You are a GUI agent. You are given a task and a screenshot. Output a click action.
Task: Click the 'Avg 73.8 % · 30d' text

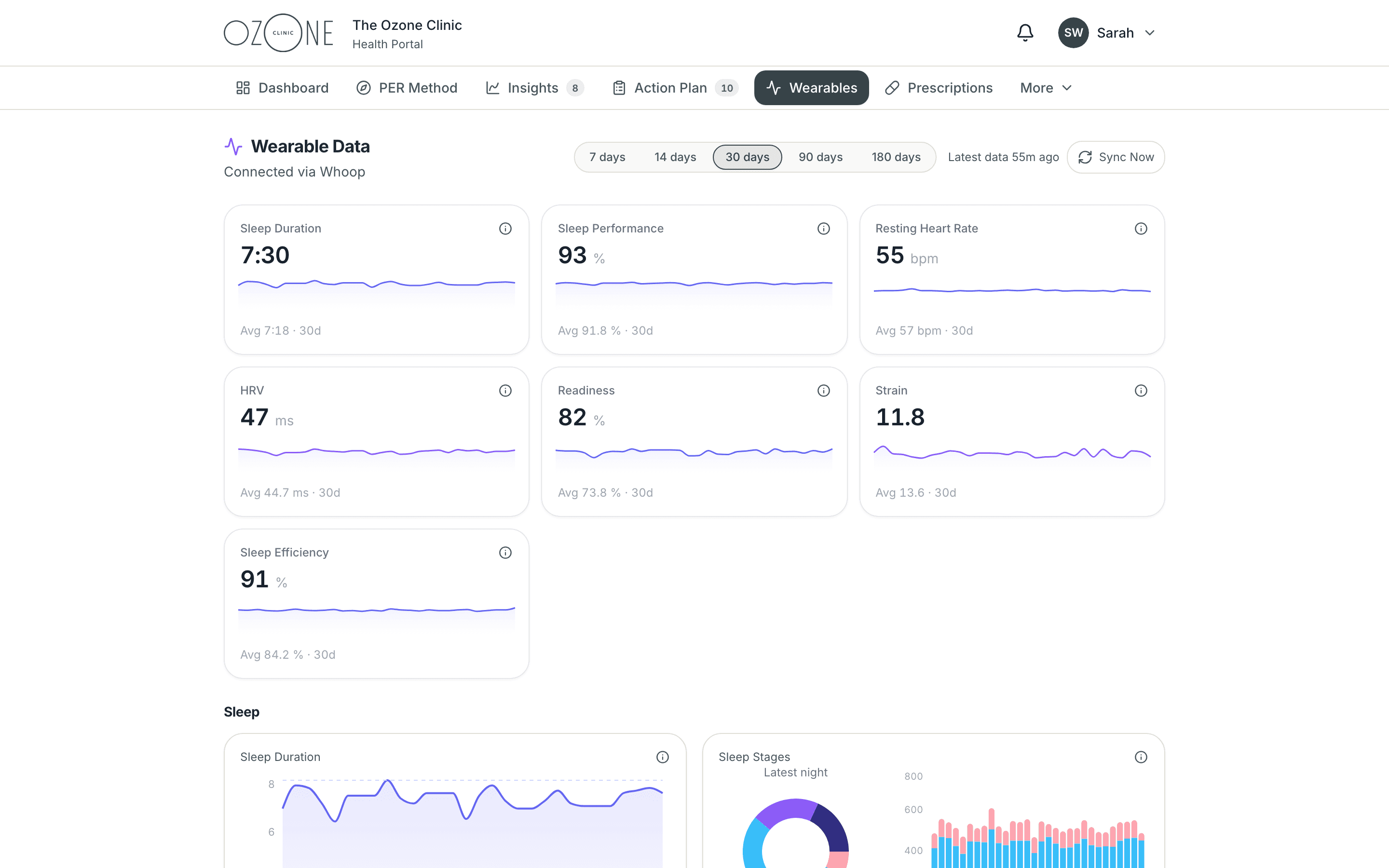point(606,492)
